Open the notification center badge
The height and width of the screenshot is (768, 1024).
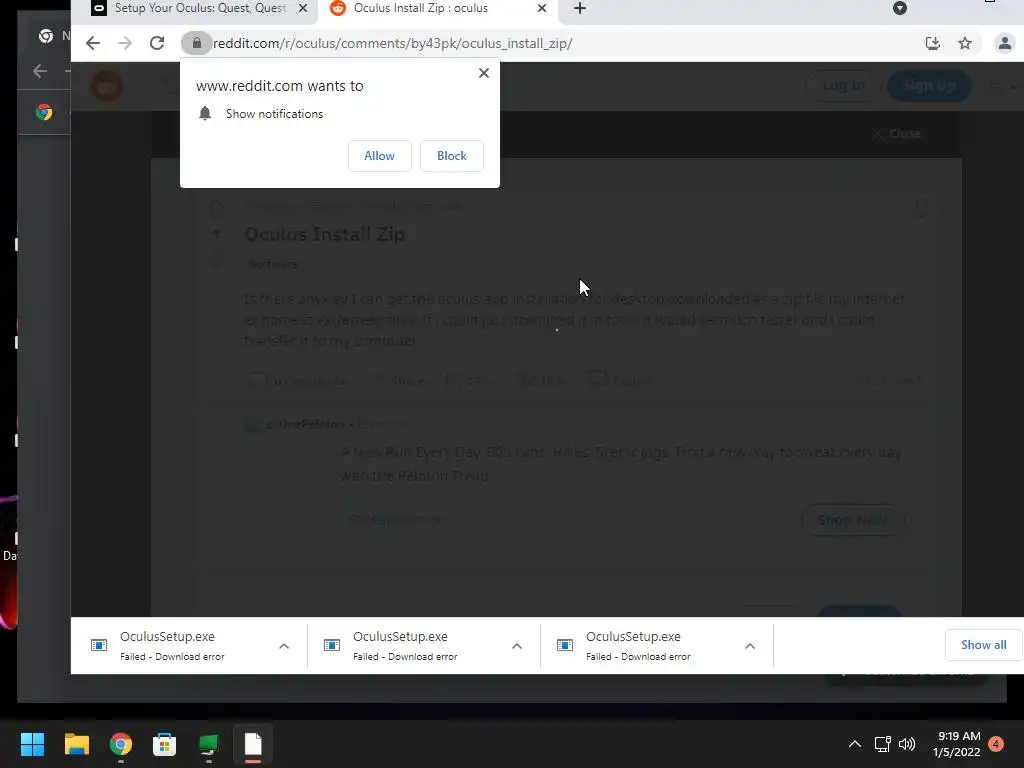pyautogui.click(x=996, y=744)
